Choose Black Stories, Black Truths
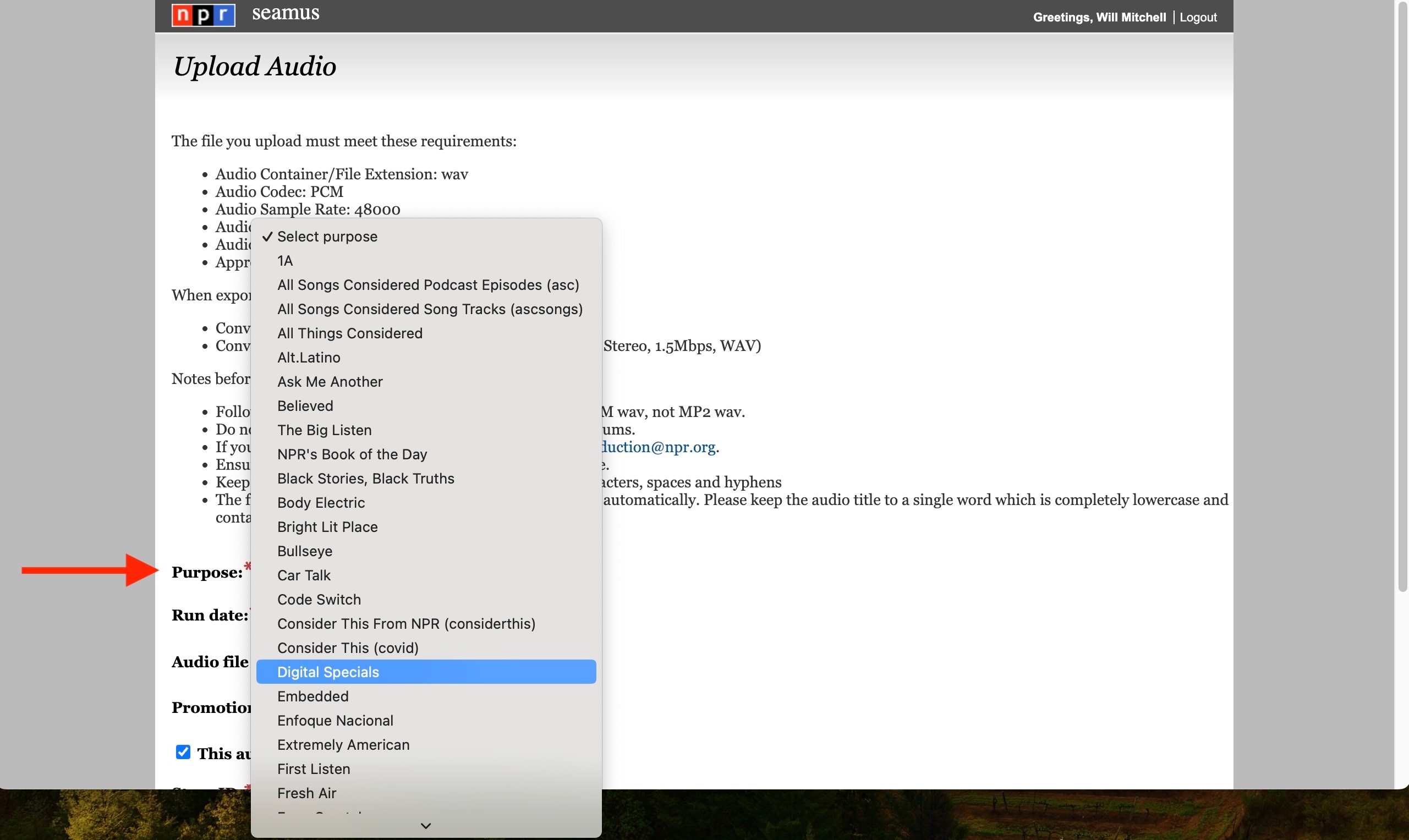1409x840 pixels. (x=426, y=478)
